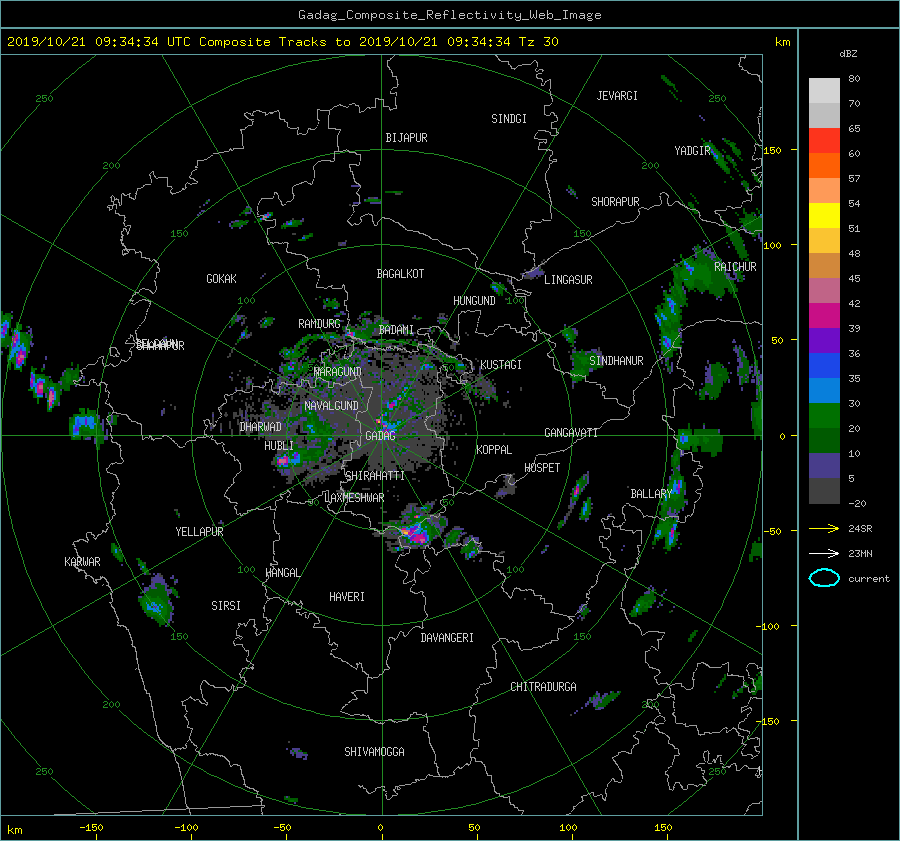Select the blue 35-36 dBZ color swatch

[x=824, y=366]
